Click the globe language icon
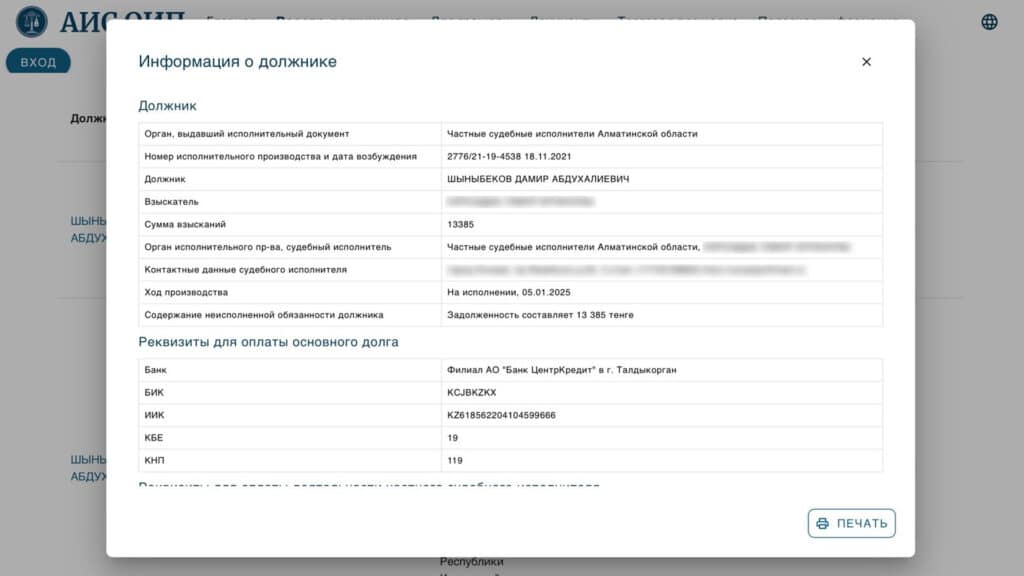Screen dimensions: 1024x576 coord(989,22)
